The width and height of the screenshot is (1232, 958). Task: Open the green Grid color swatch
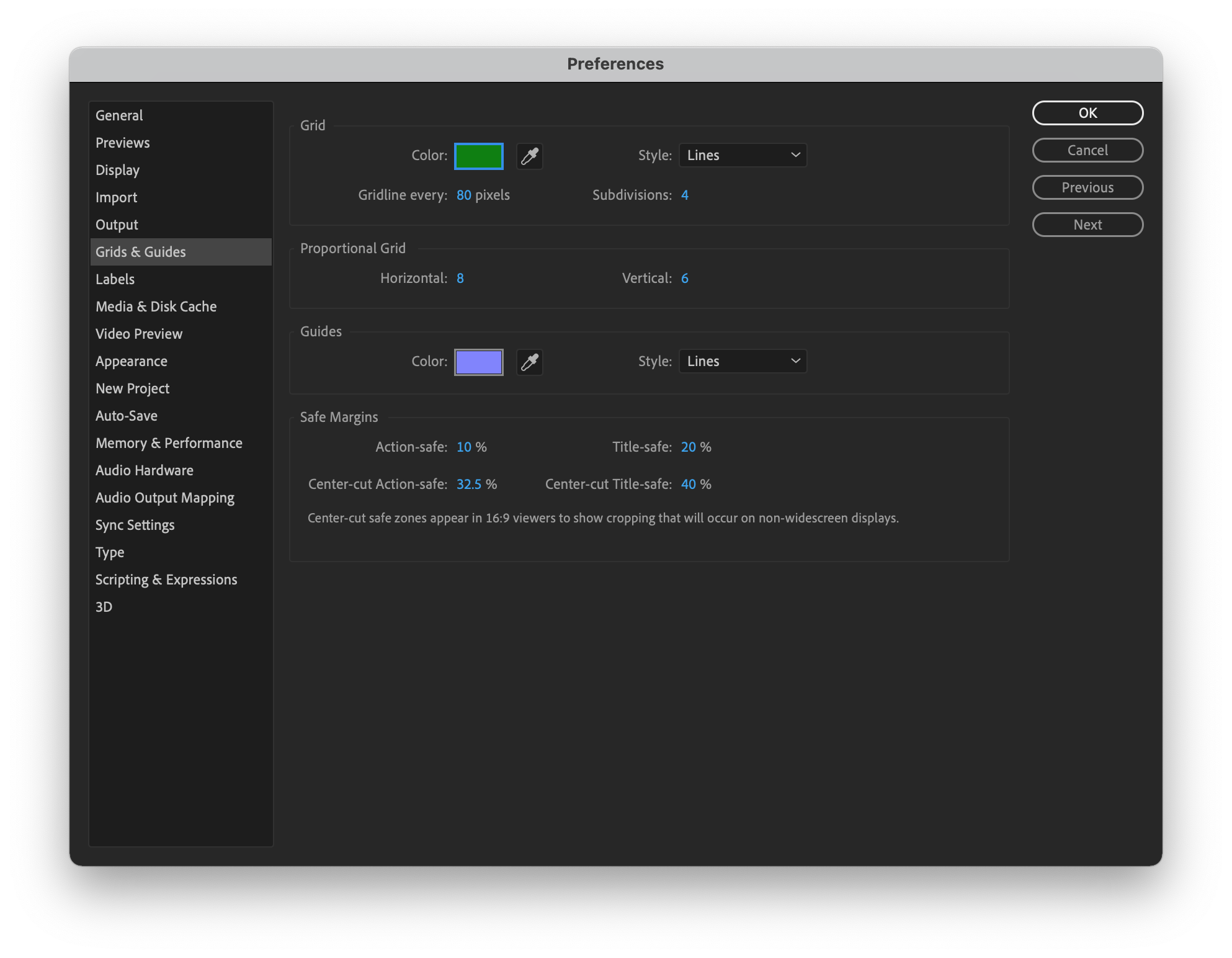click(x=479, y=156)
